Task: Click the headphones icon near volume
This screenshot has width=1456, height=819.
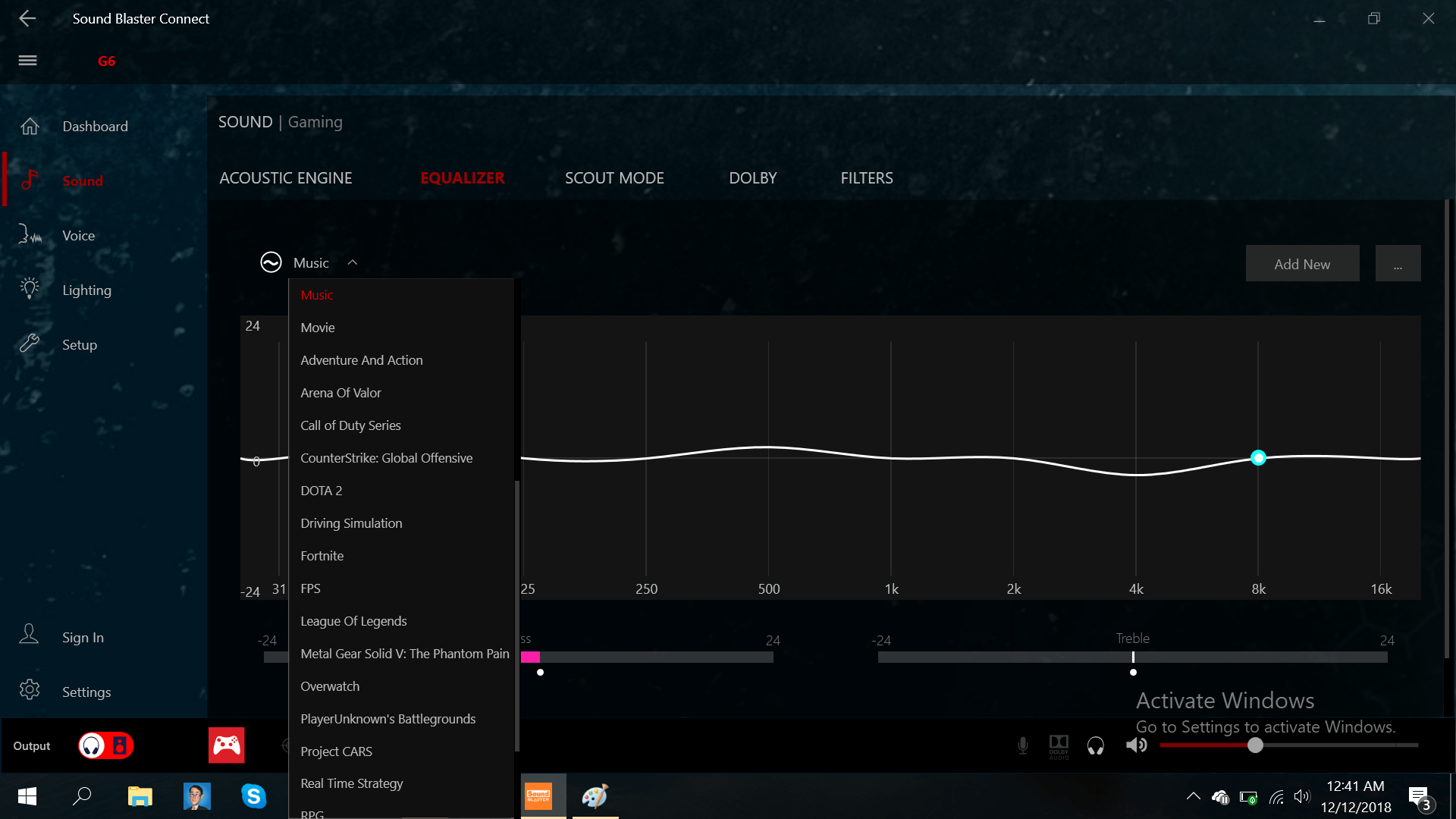Action: coord(1095,745)
